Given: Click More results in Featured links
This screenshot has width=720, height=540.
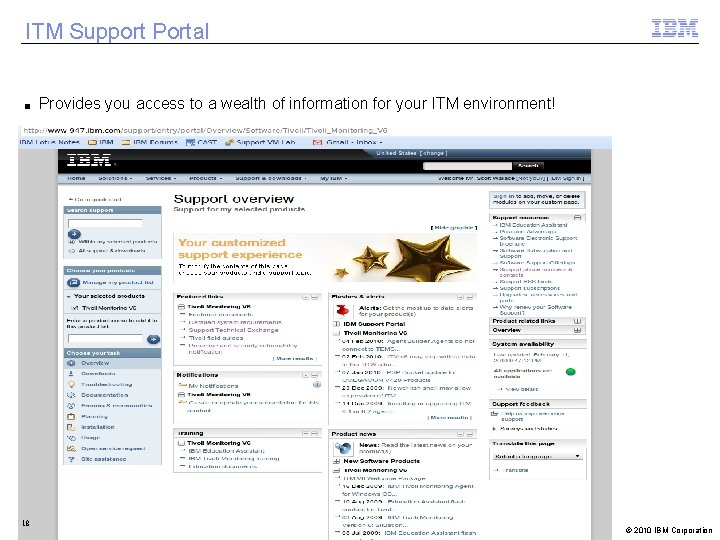Looking at the screenshot, I should [295, 359].
